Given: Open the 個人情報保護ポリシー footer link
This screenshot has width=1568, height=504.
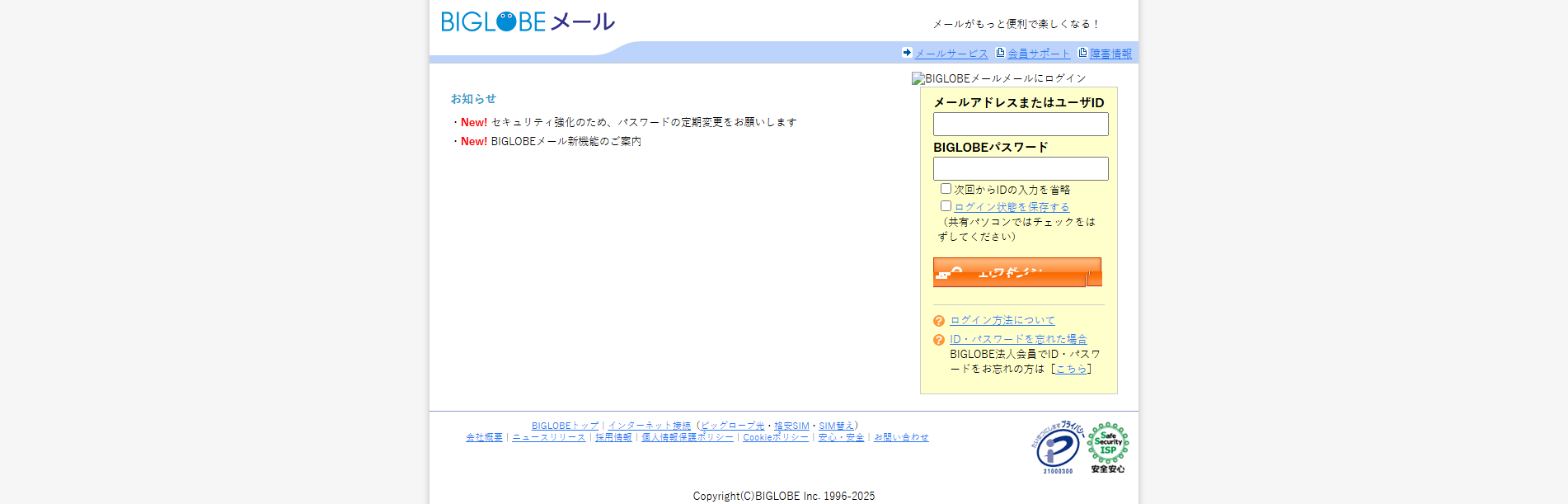Looking at the screenshot, I should 688,437.
